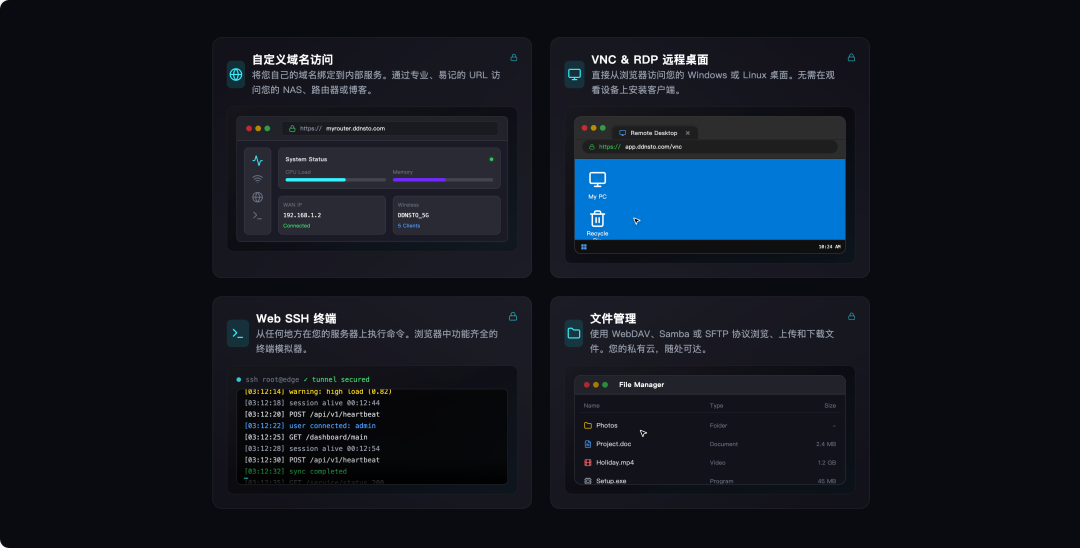Image resolution: width=1080 pixels, height=548 pixels.
Task: Click the 5 Clients link under Wireless
Action: [x=409, y=226]
